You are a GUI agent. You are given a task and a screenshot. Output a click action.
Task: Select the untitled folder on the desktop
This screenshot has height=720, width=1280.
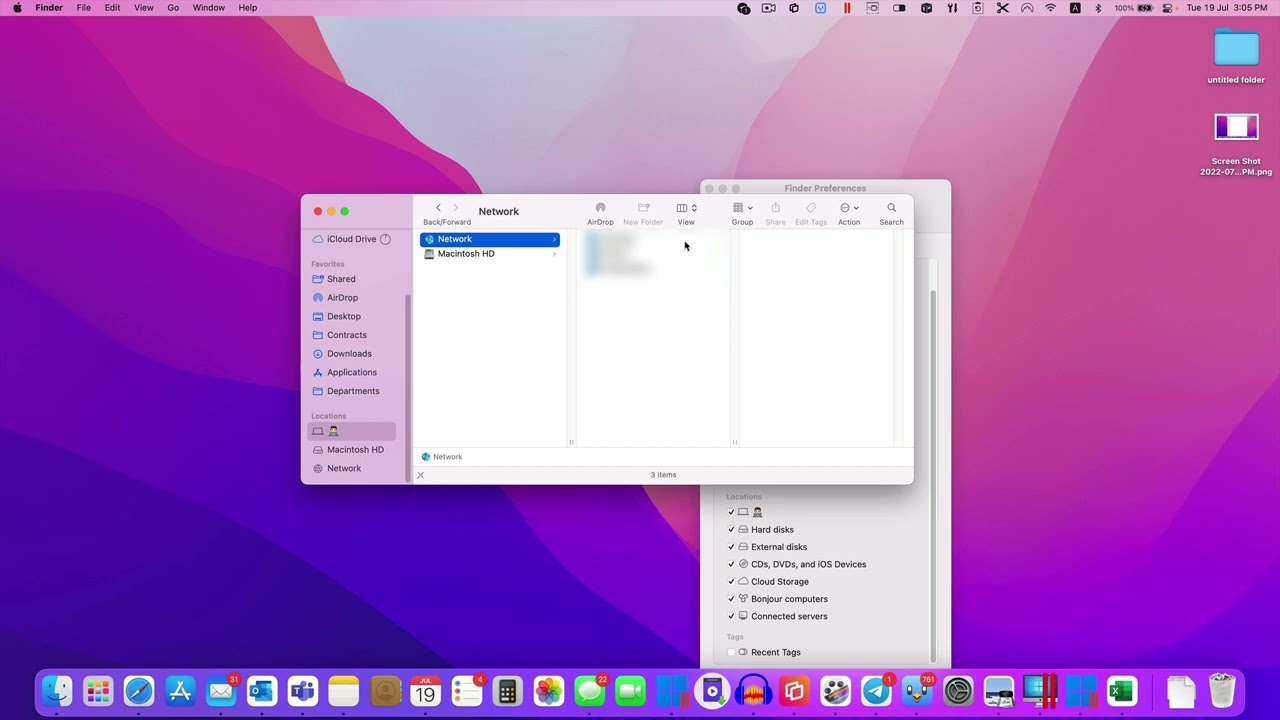[1237, 57]
